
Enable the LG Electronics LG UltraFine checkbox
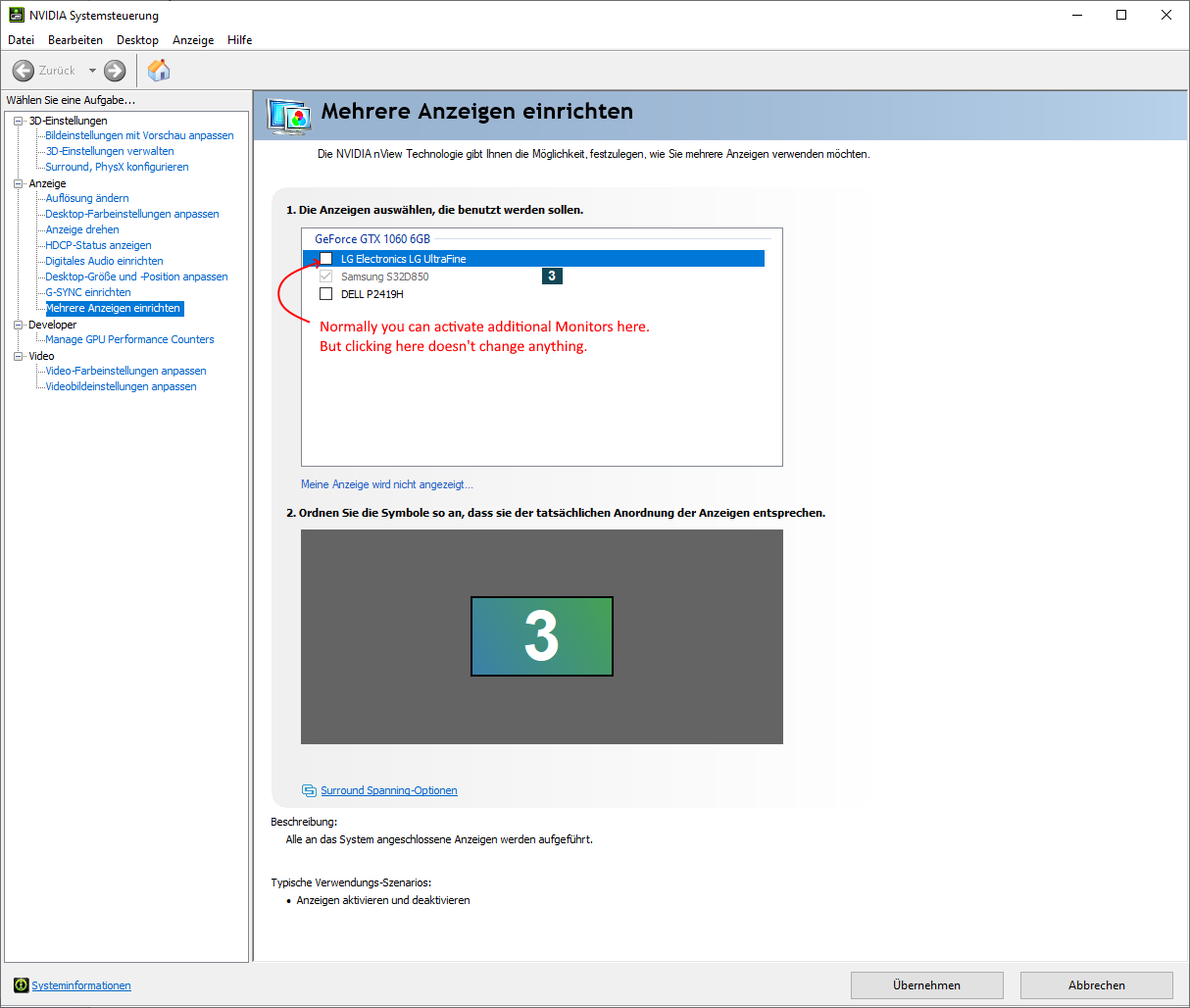pos(326,259)
